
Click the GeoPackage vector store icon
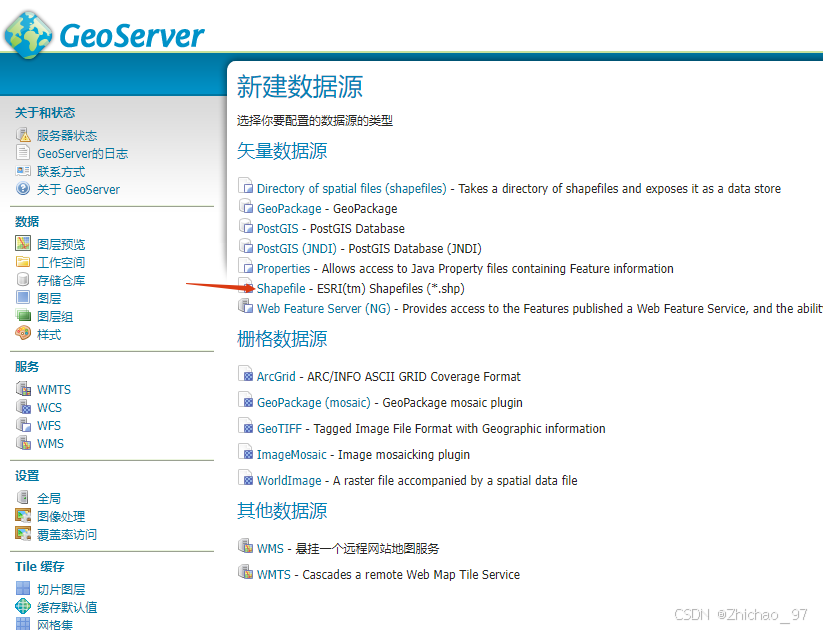tap(246, 206)
